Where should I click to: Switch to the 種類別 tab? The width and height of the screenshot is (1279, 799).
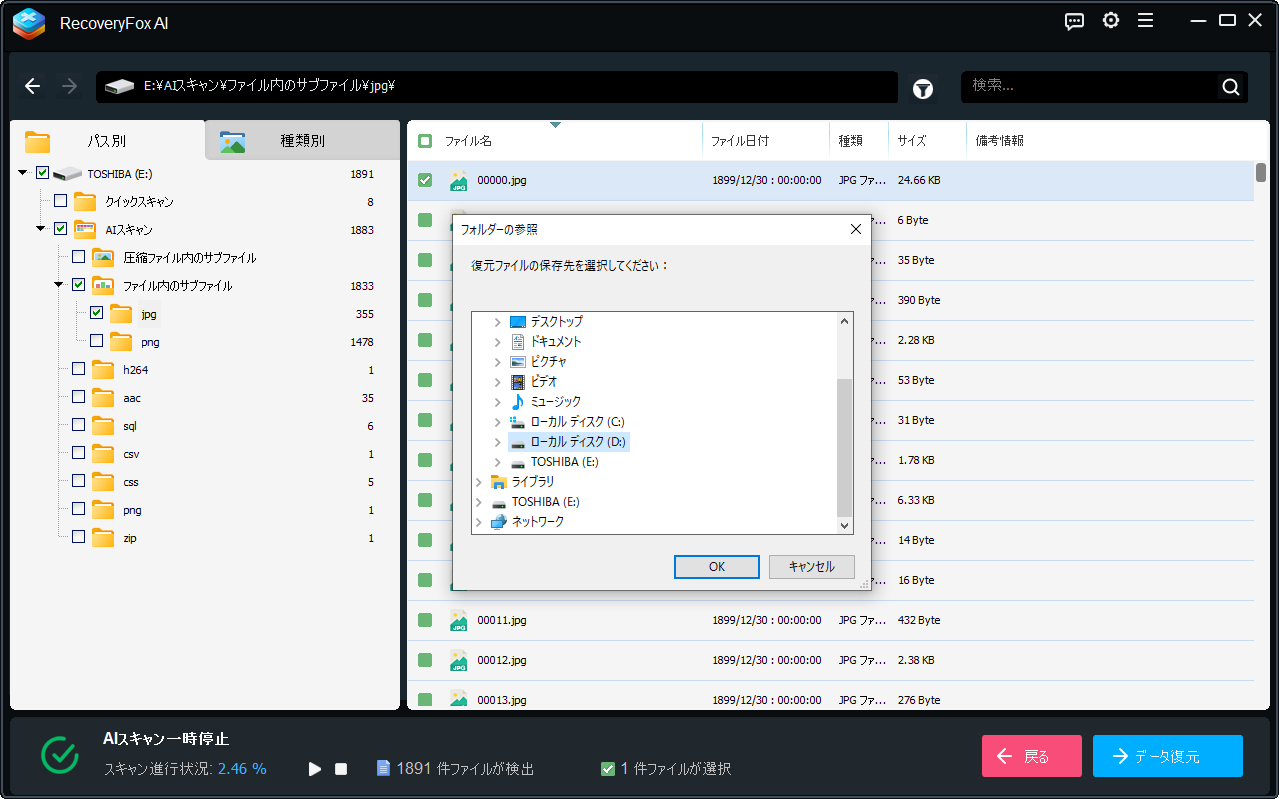click(302, 141)
